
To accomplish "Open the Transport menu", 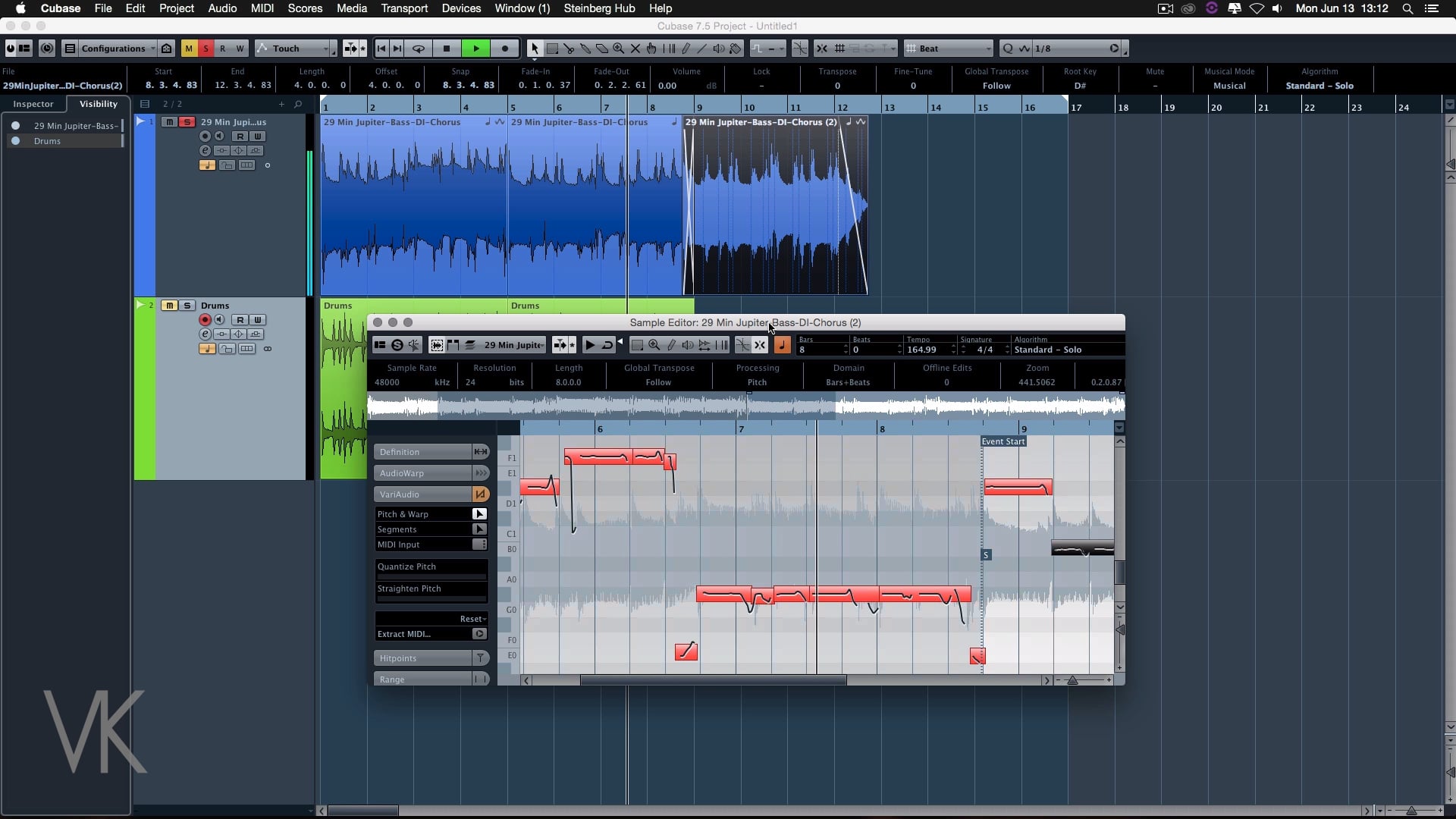I will (x=404, y=8).
